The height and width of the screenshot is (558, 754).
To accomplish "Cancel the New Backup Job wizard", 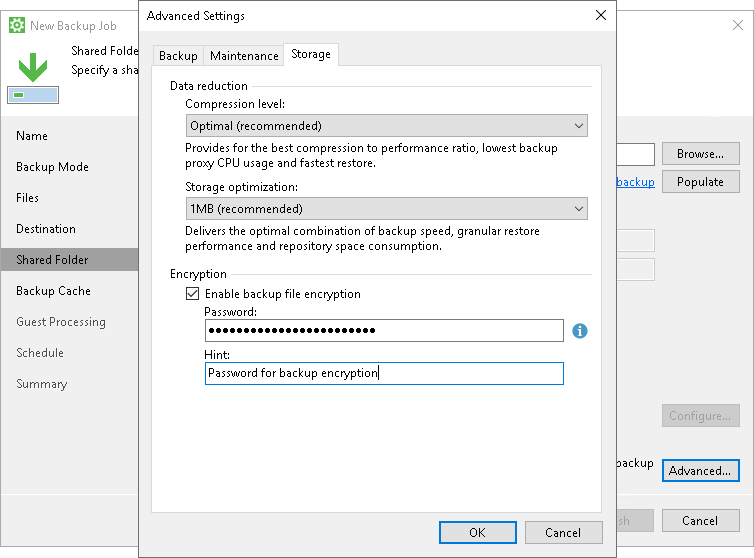I will point(700,520).
